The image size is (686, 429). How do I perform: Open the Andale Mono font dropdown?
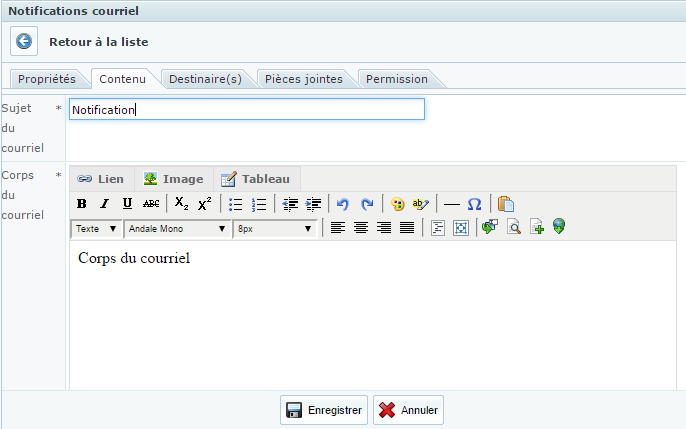click(176, 228)
